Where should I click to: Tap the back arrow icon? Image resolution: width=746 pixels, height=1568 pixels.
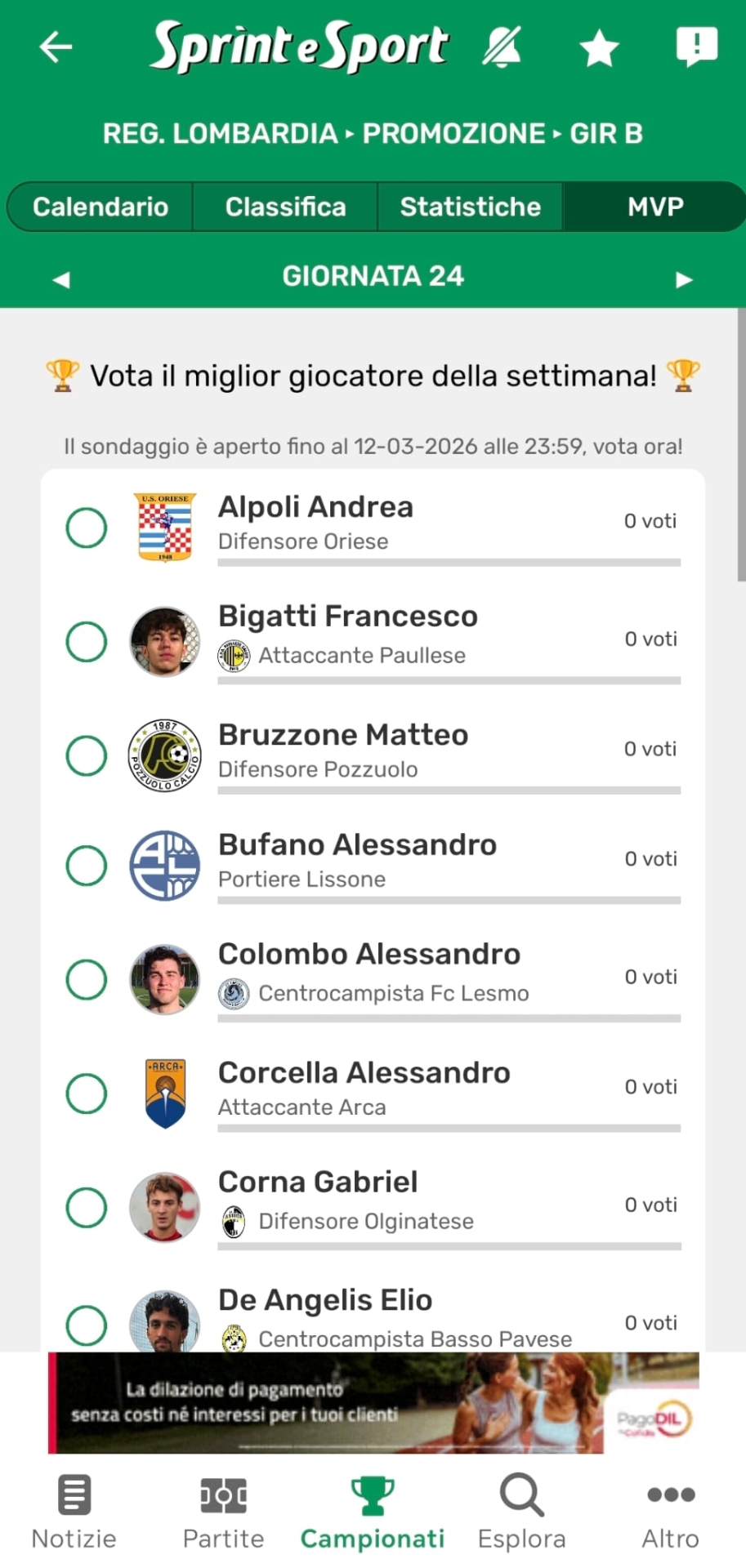click(56, 47)
